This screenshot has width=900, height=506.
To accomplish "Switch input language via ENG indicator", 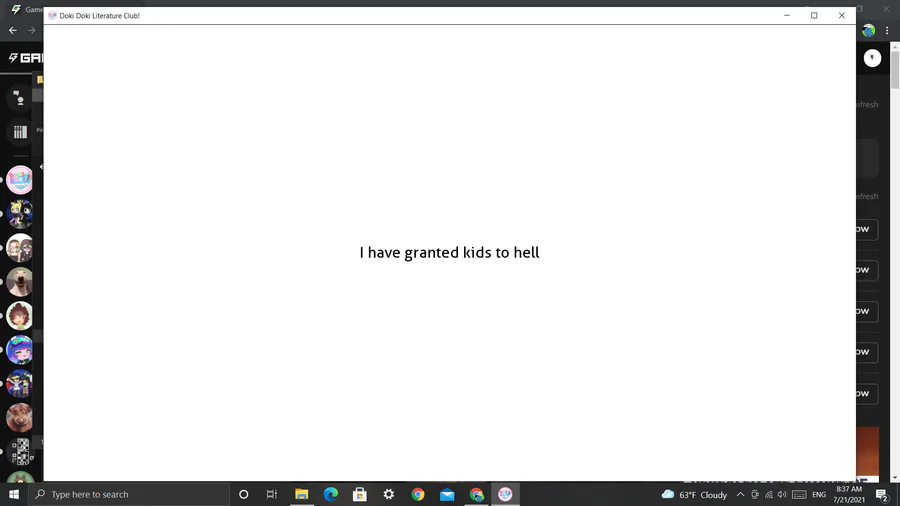I will (819, 495).
